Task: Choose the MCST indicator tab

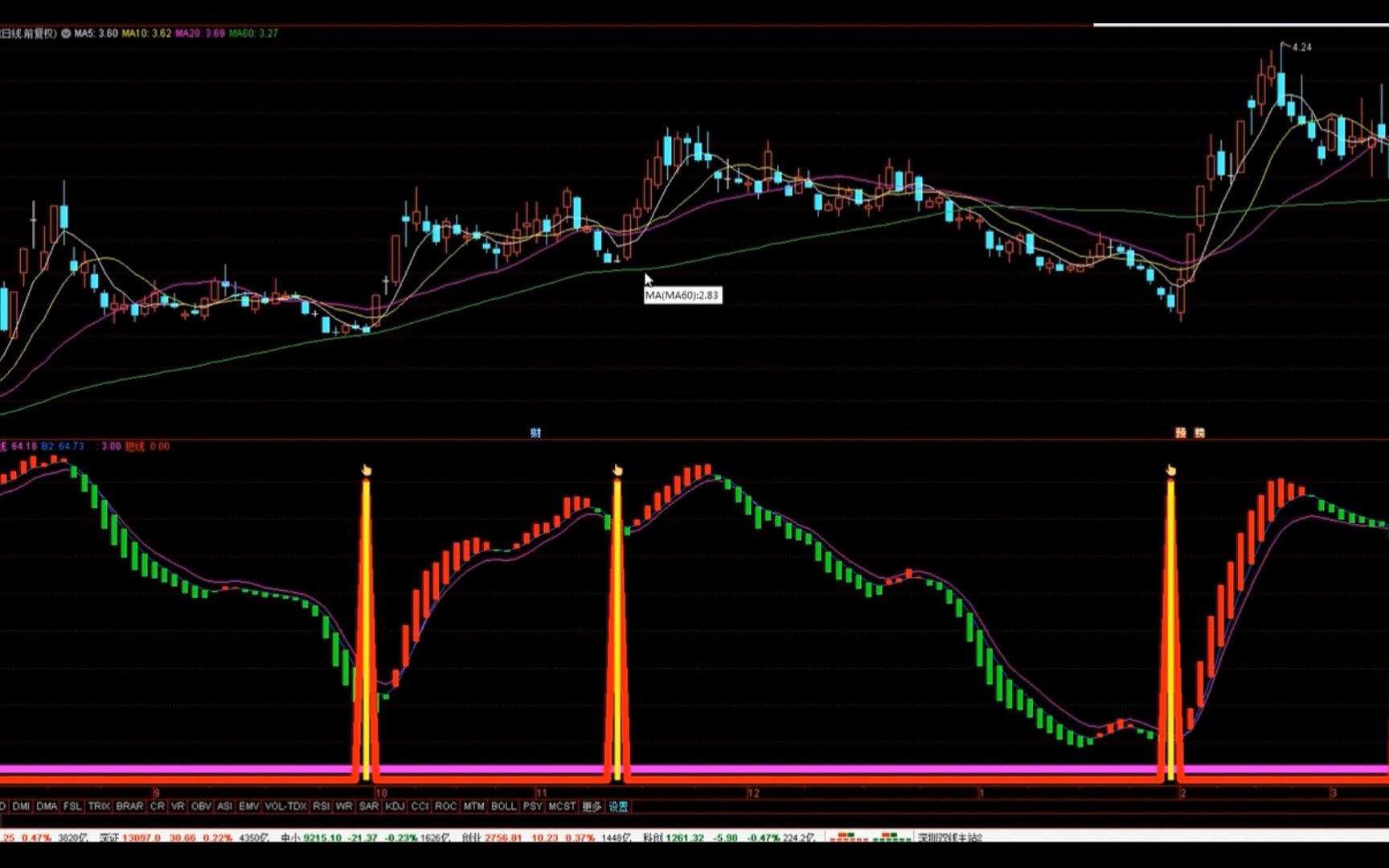Action: point(562,806)
